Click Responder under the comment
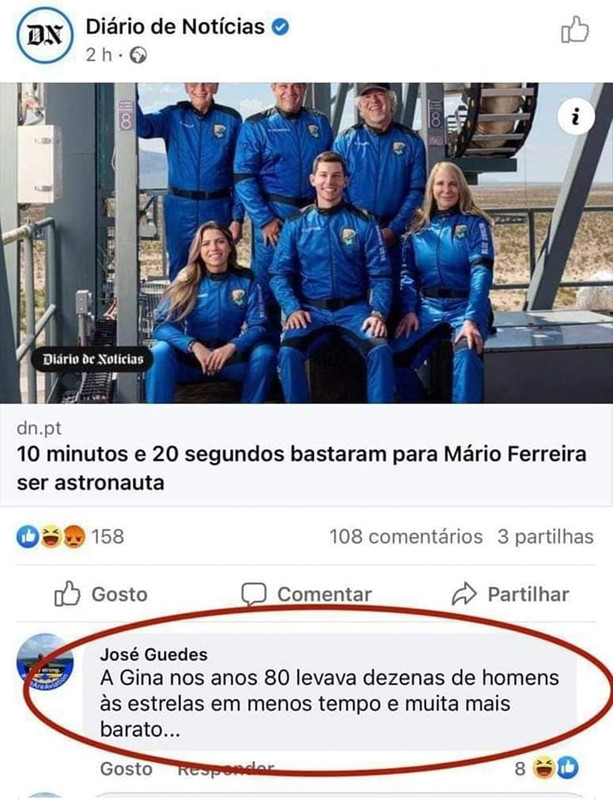 tap(226, 768)
